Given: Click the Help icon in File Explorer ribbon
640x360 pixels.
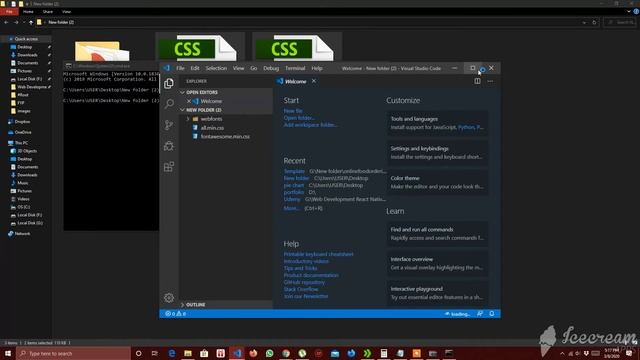Looking at the screenshot, I should [x=636, y=11].
